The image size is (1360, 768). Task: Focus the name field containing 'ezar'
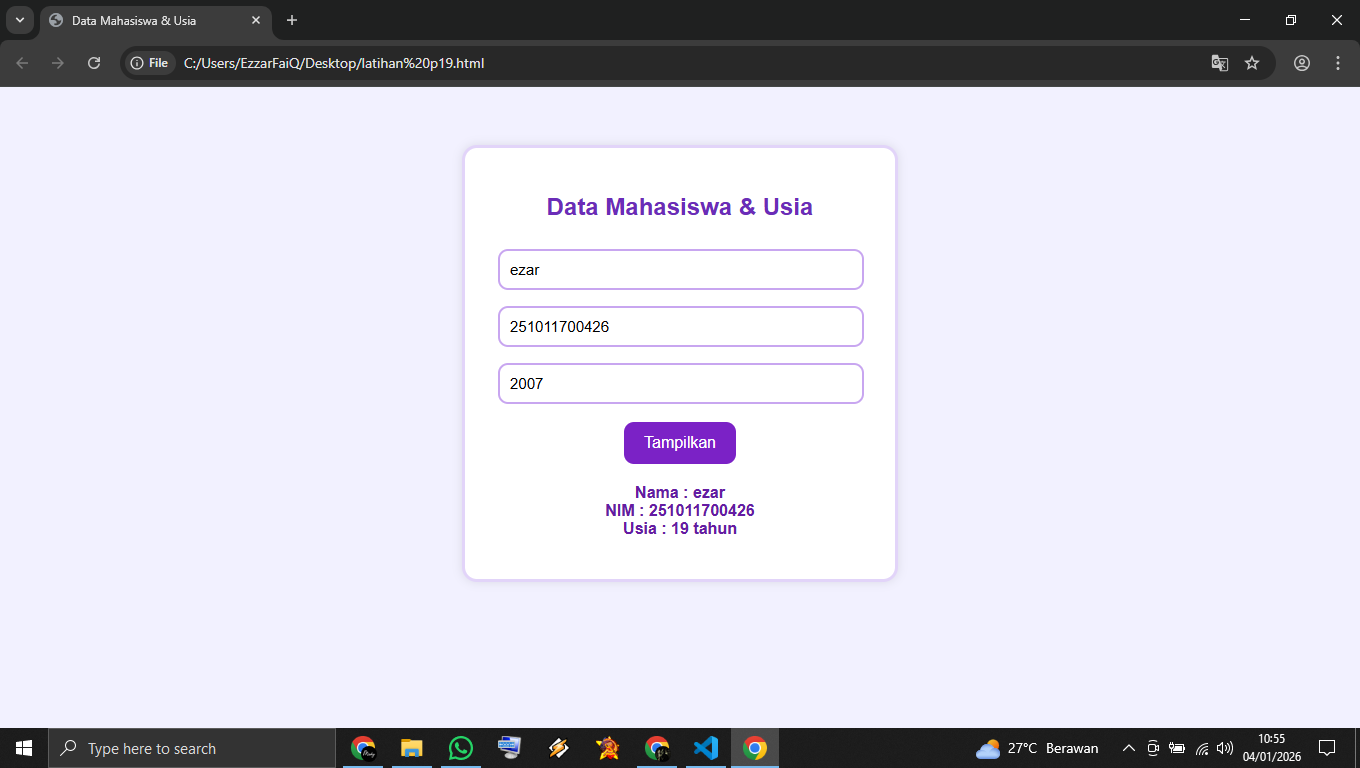click(x=681, y=269)
